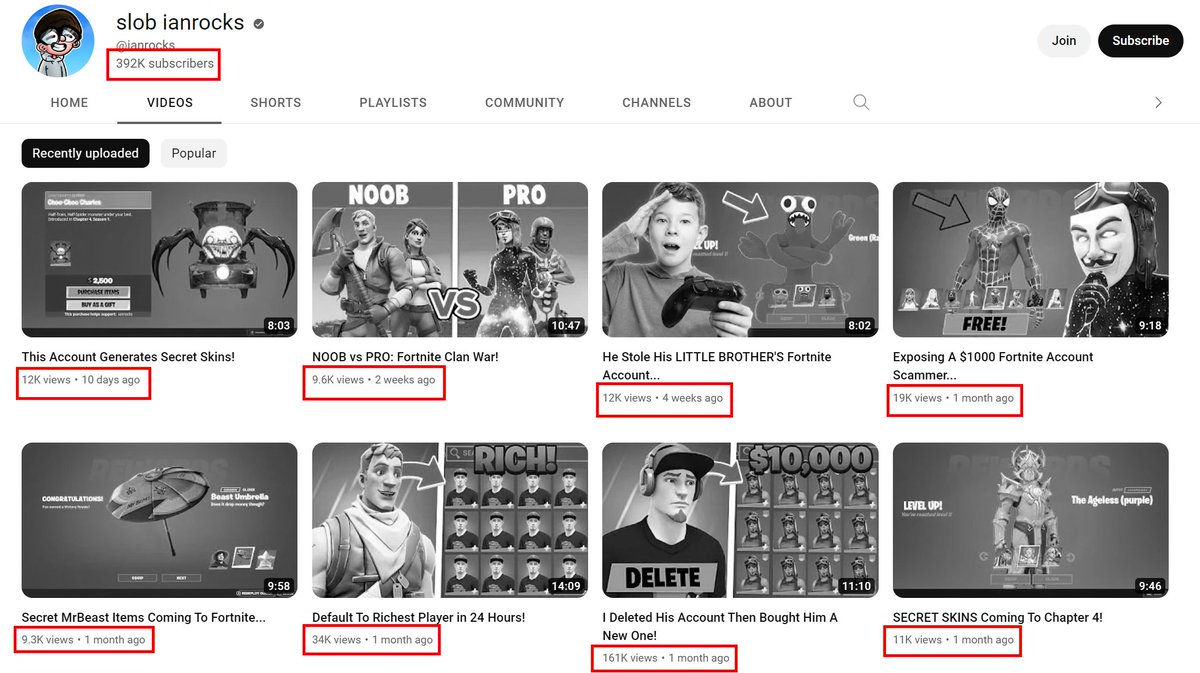
Task: Click title 'I Deleted His Account Then Bought Him...'
Action: [x=720, y=627]
